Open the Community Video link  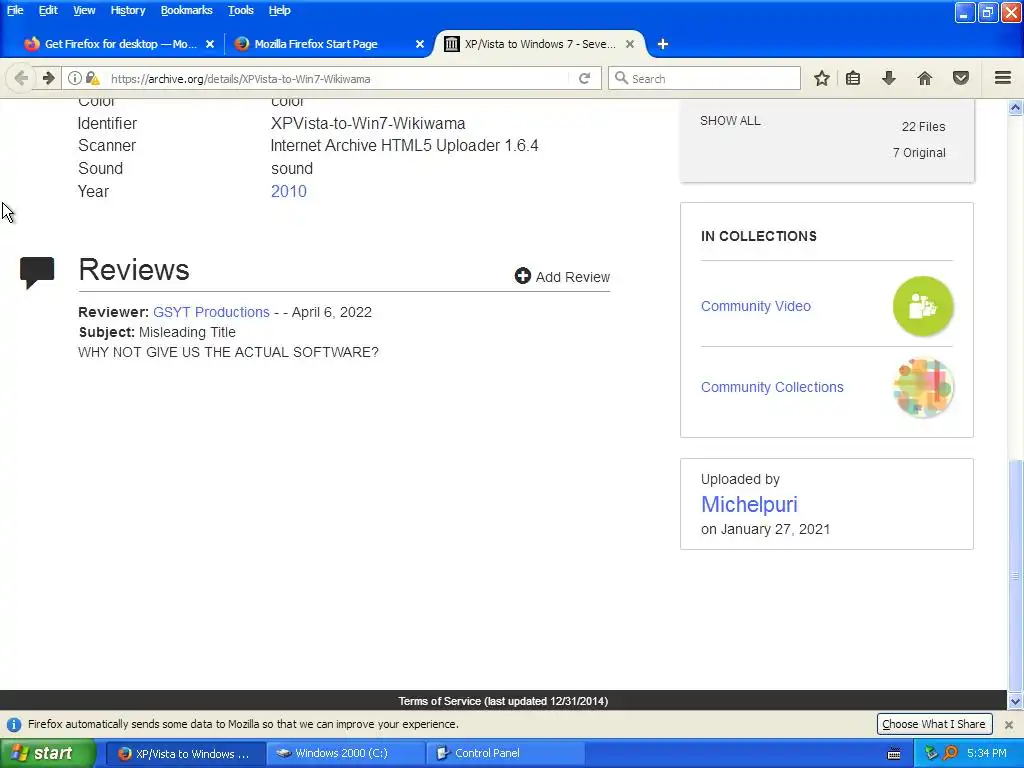click(x=756, y=306)
